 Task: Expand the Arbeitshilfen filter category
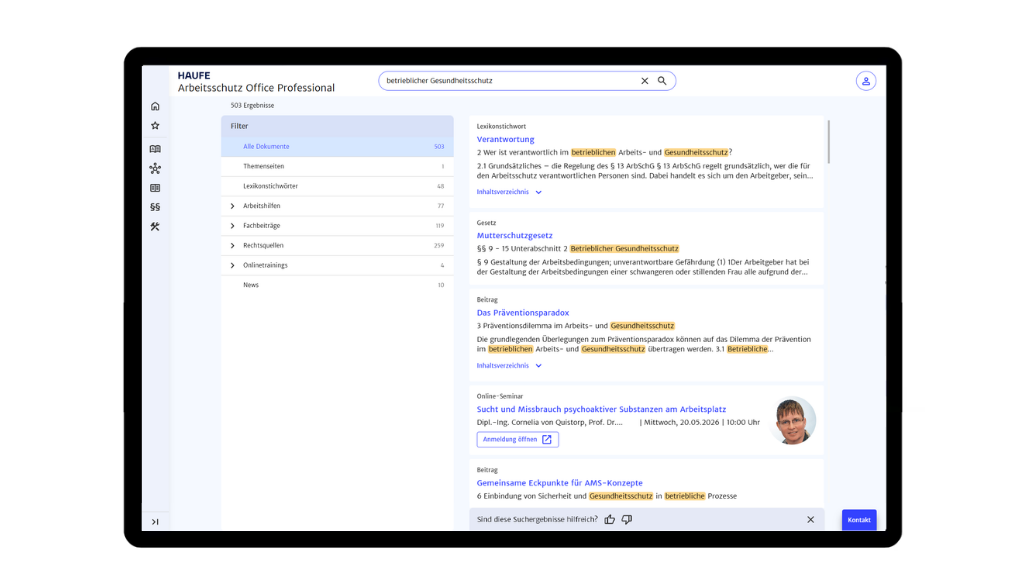[x=232, y=206]
